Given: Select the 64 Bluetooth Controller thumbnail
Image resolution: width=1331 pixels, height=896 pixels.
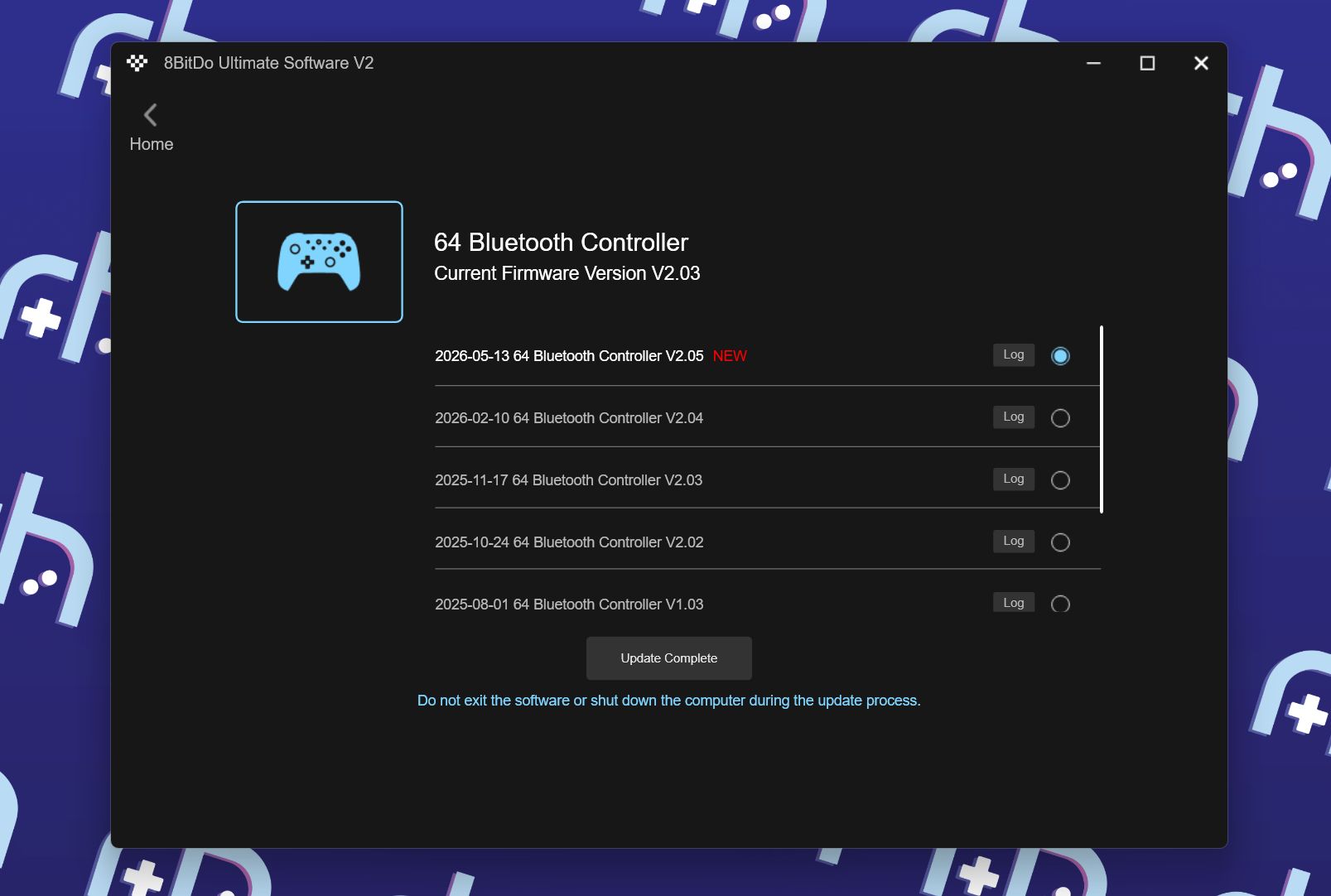Looking at the screenshot, I should tap(319, 262).
